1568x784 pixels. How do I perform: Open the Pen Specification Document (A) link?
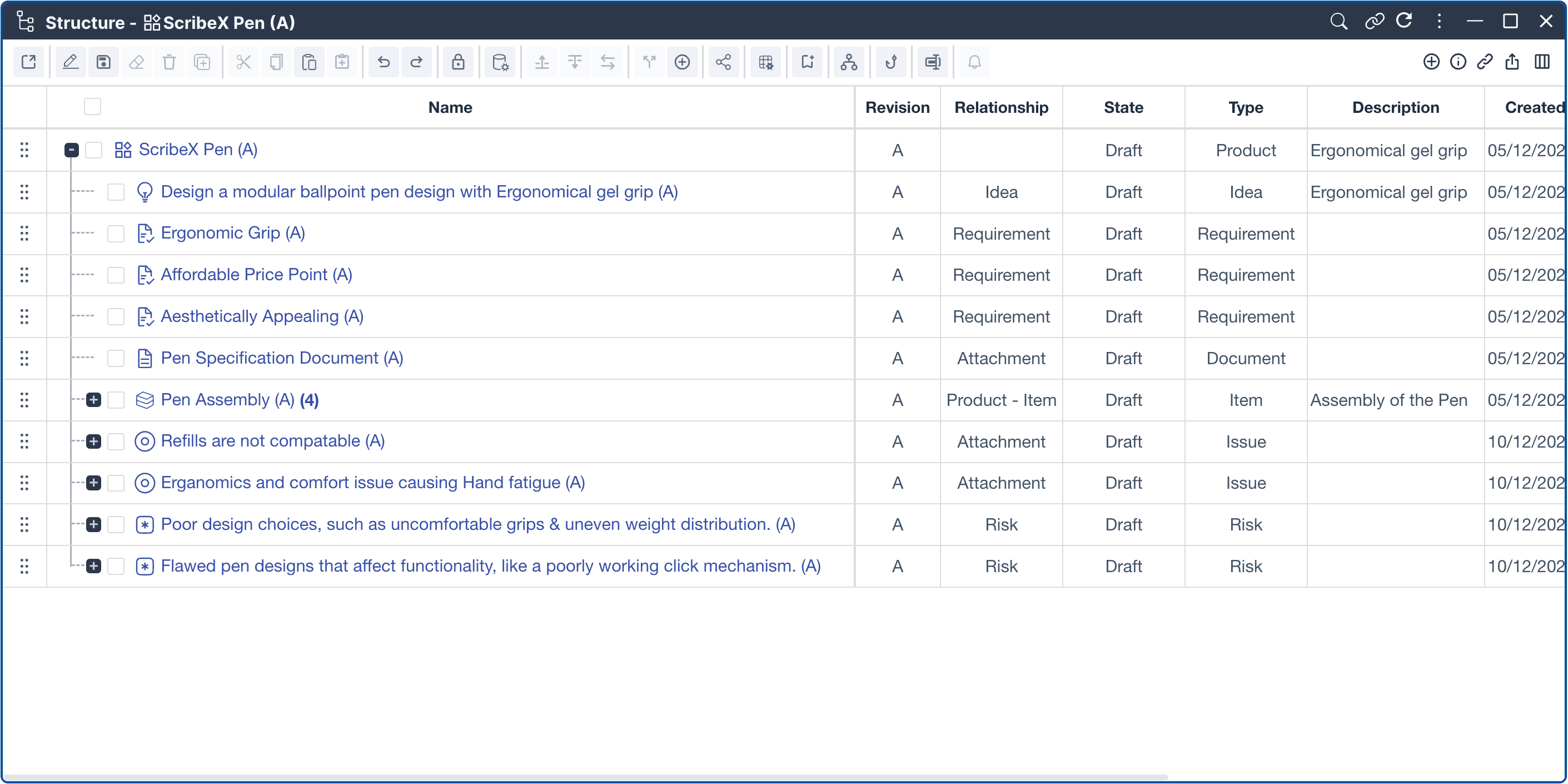282,358
